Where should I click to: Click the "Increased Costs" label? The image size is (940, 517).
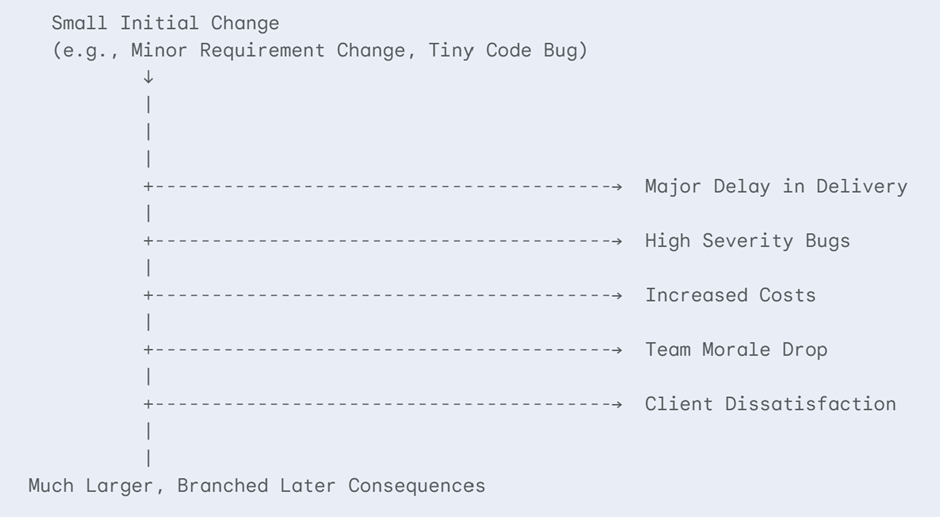730,295
